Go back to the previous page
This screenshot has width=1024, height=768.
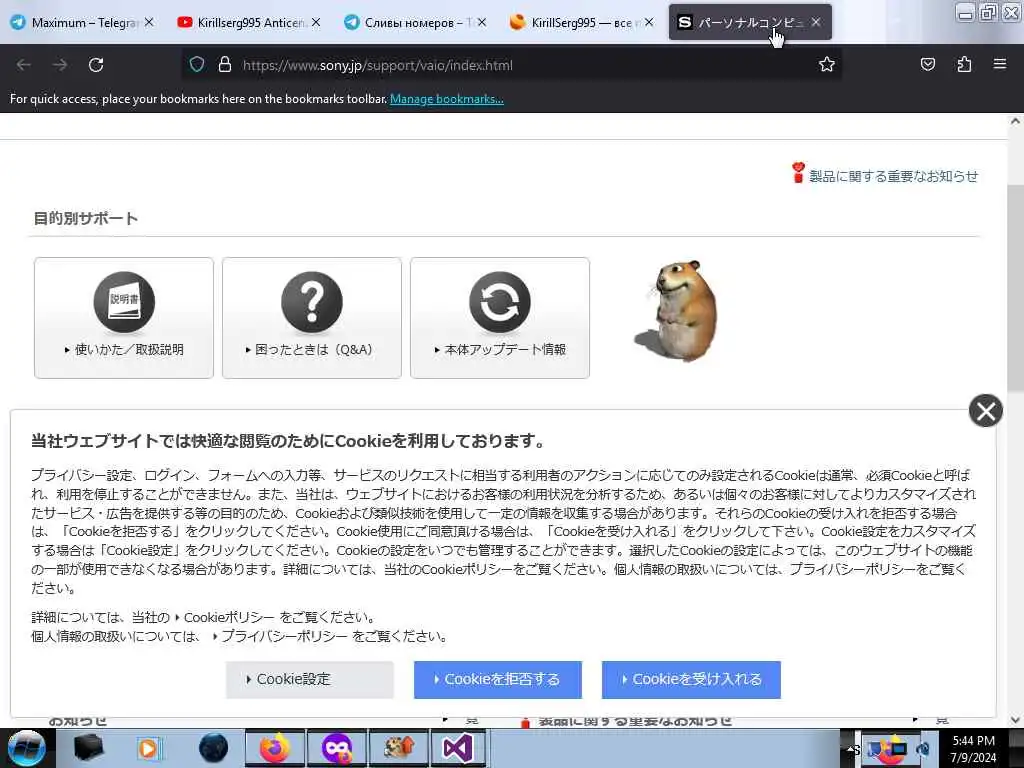point(24,65)
